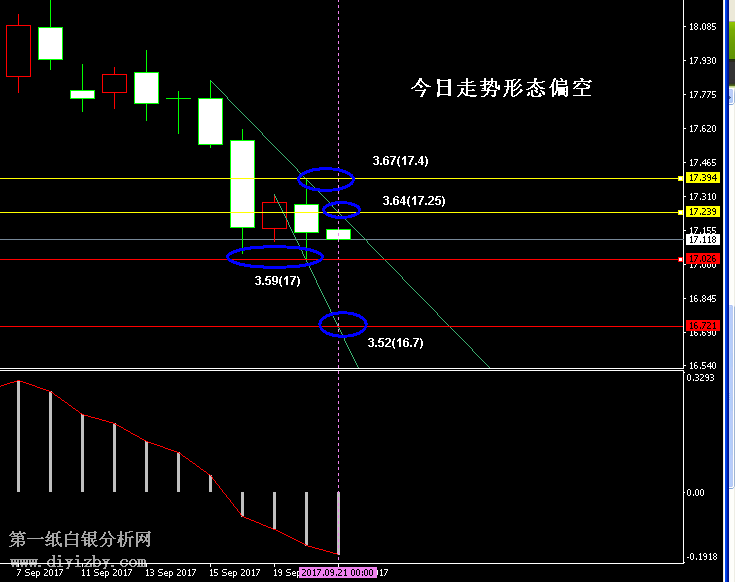This screenshot has height=582, width=735.
Task: Click the 3.59(17) text annotation
Action: 276,281
